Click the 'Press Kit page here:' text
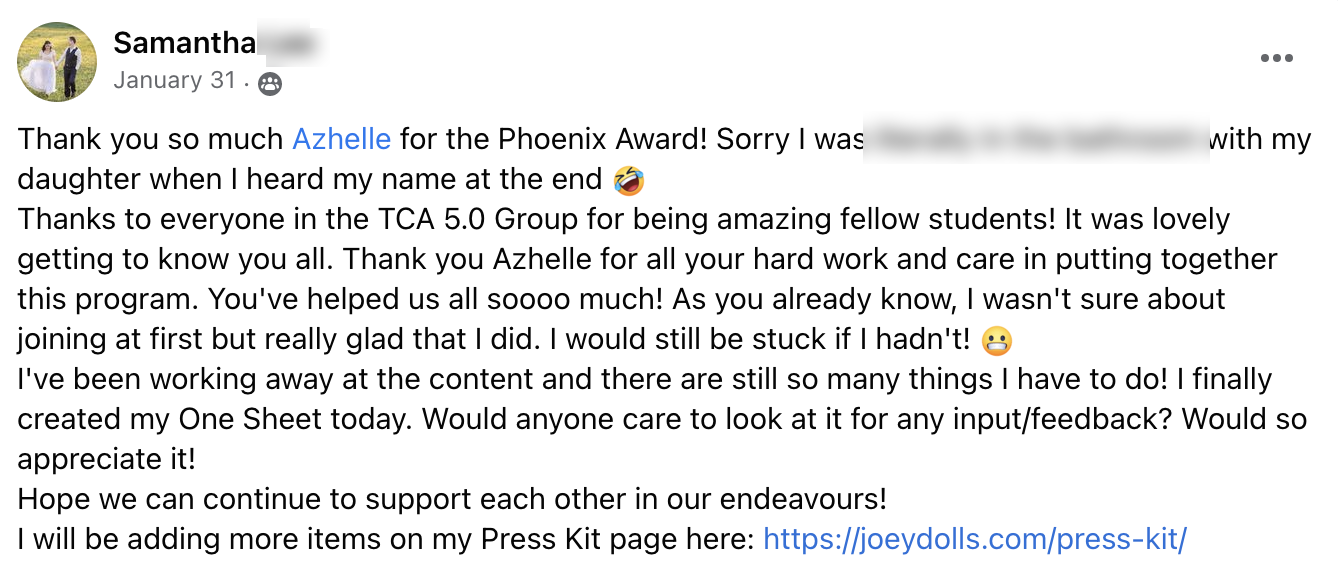 (617, 540)
